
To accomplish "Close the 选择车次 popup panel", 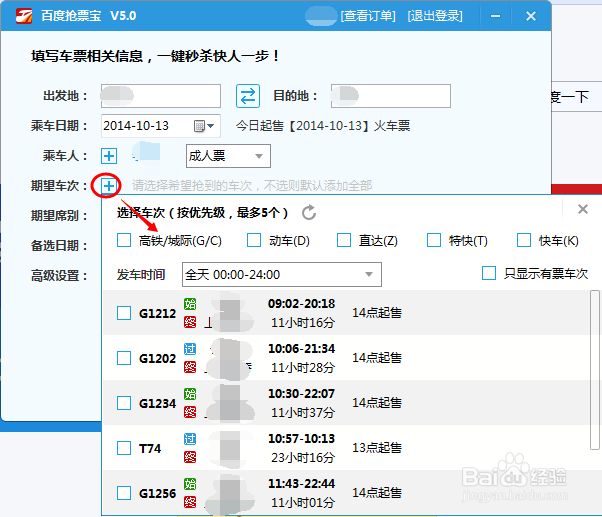I will [583, 209].
